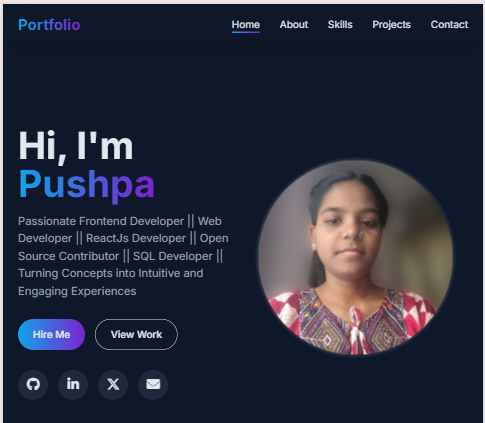
Task: Open the LinkedIn social icon
Action: (73, 385)
